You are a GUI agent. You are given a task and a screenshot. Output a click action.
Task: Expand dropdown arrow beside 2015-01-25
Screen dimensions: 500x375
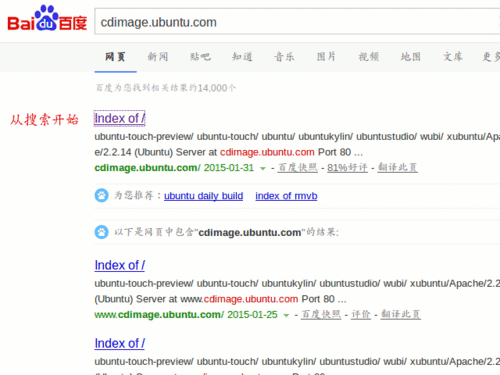[286, 315]
